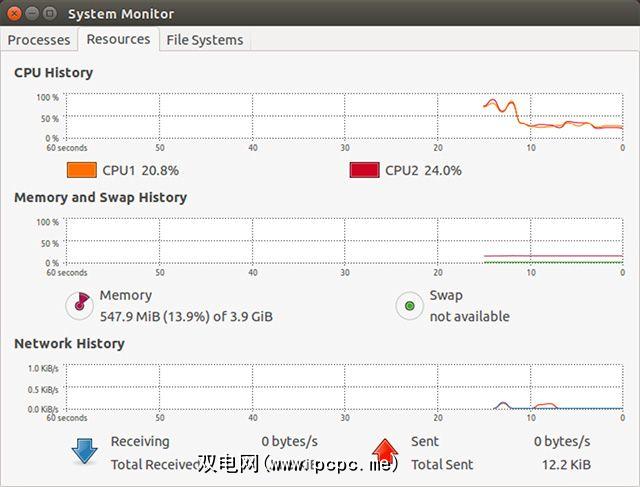Close the System Monitor window

[x=14, y=13]
